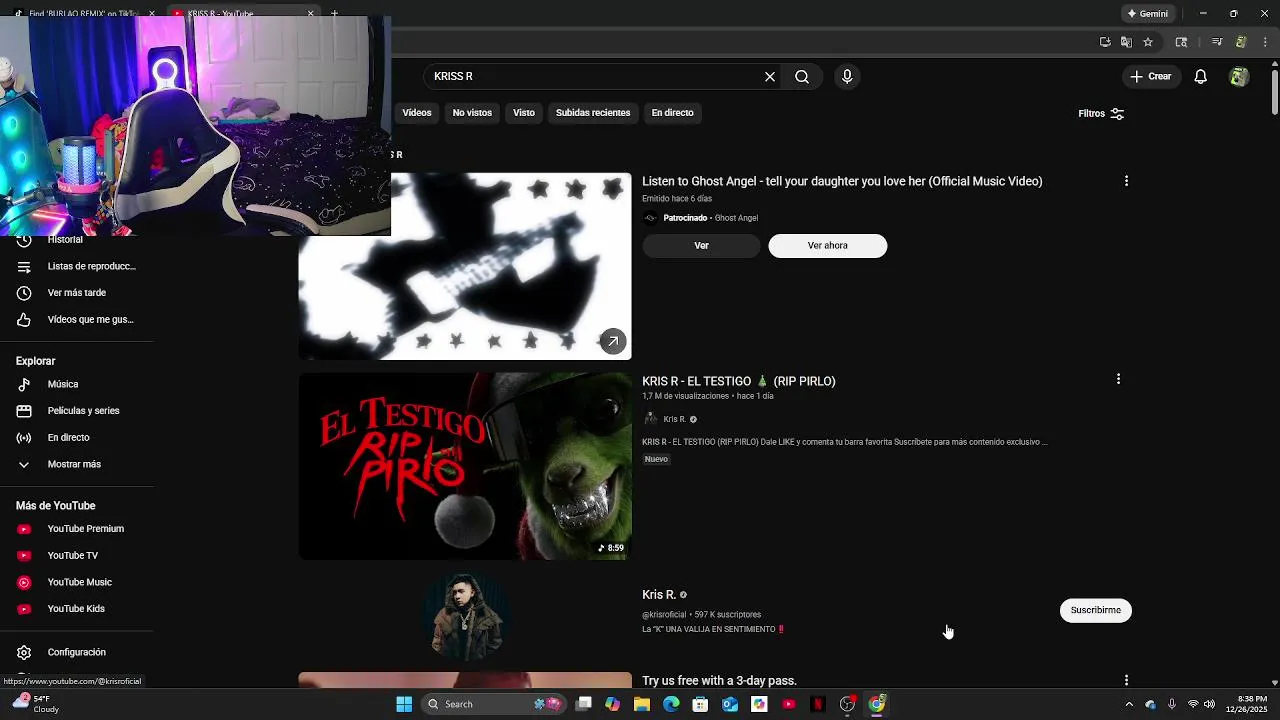Subscribe to Kris R. with Suscribirme

click(1095, 610)
